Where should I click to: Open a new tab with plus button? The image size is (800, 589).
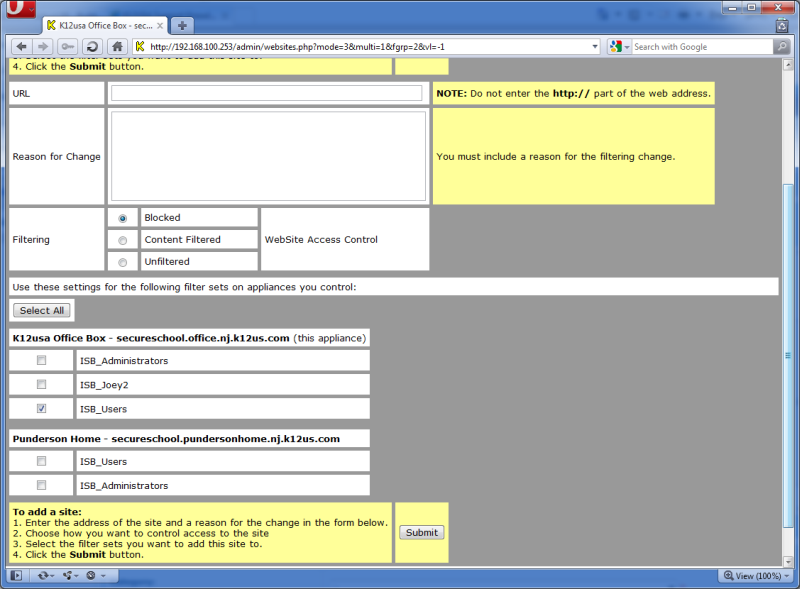tap(182, 24)
